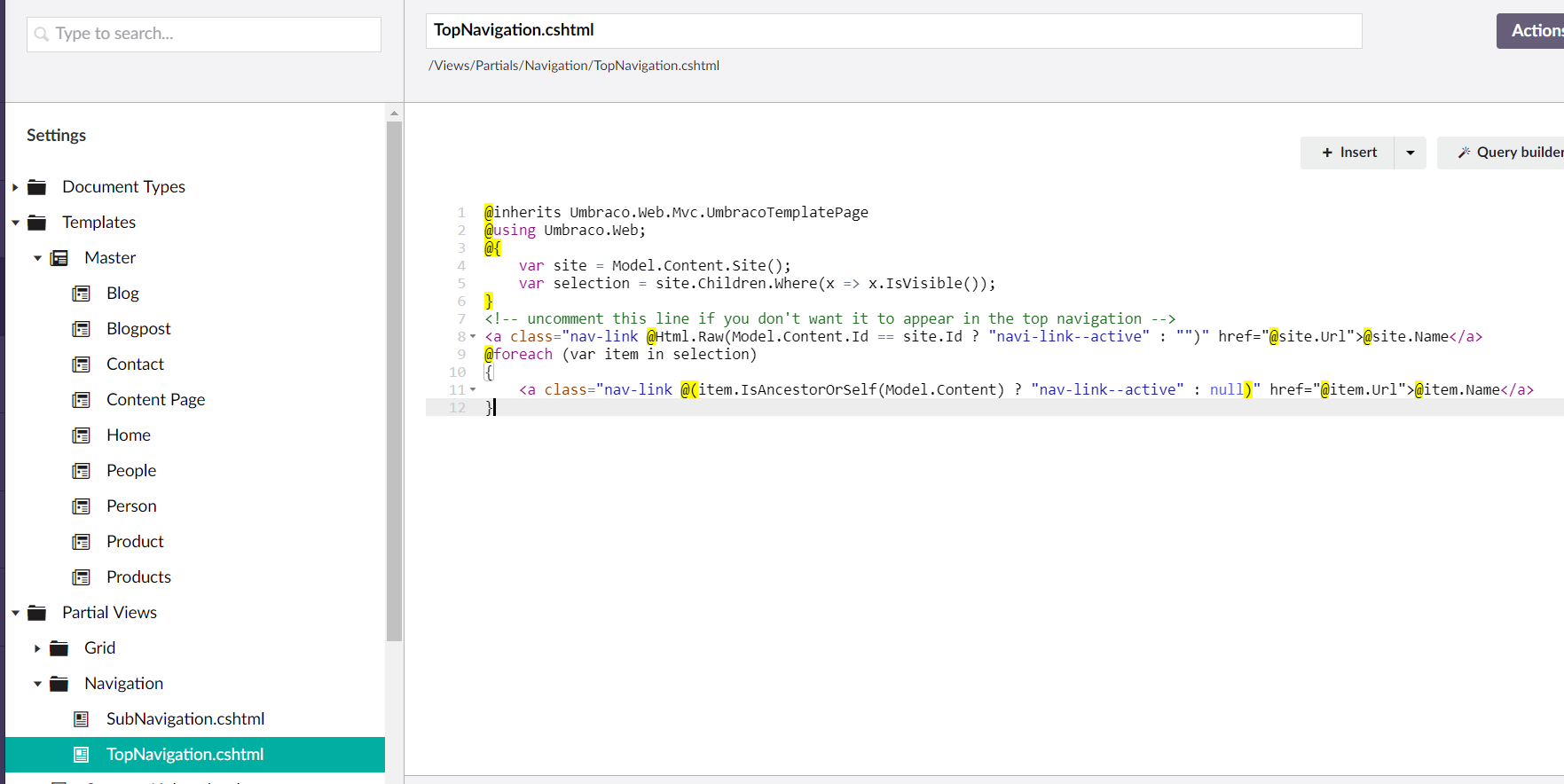
Task: Collapse the Master template node
Action: pos(37,258)
